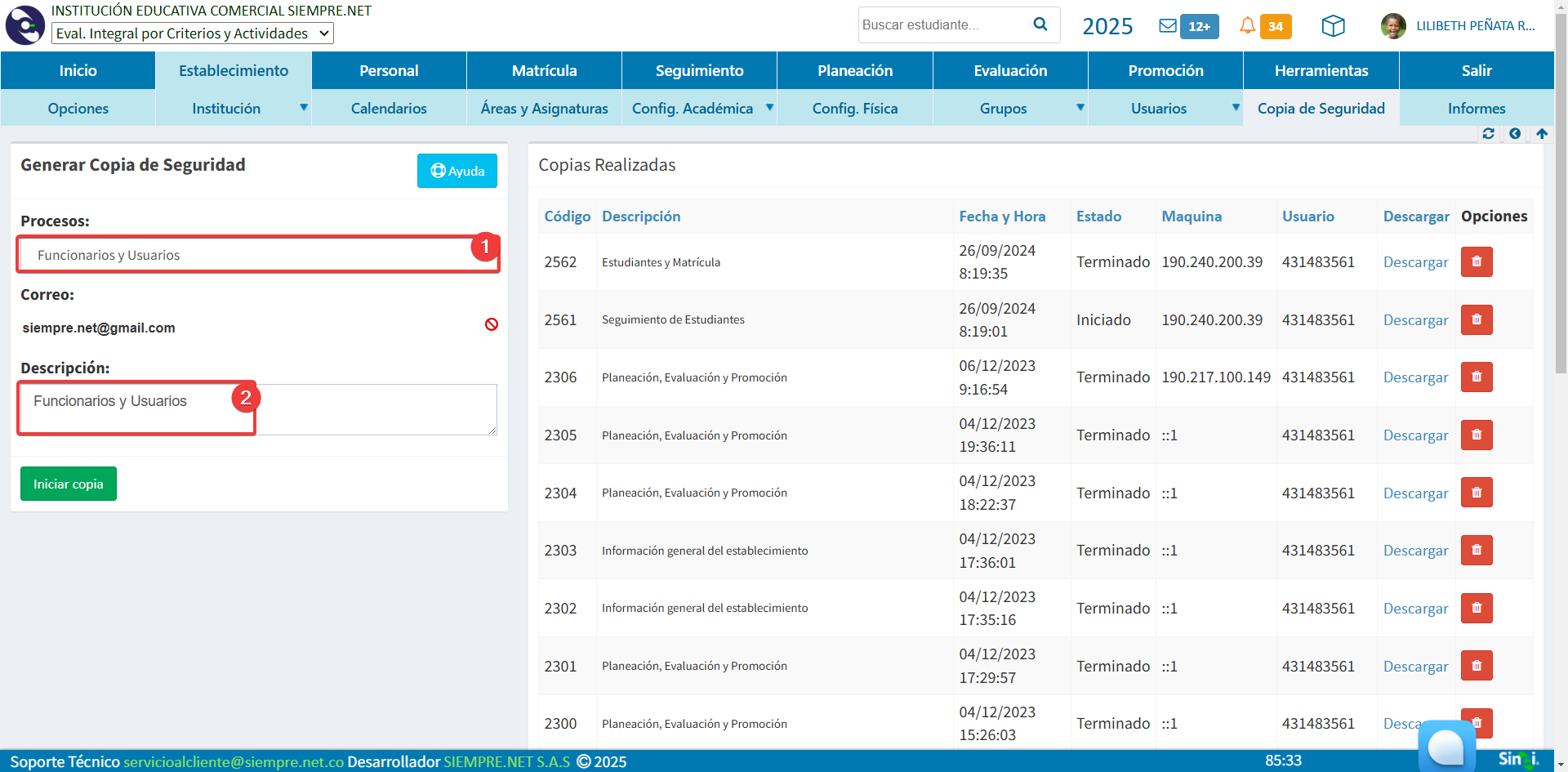Click the Buscar estudiante search field
1568x772 pixels.
[942, 25]
